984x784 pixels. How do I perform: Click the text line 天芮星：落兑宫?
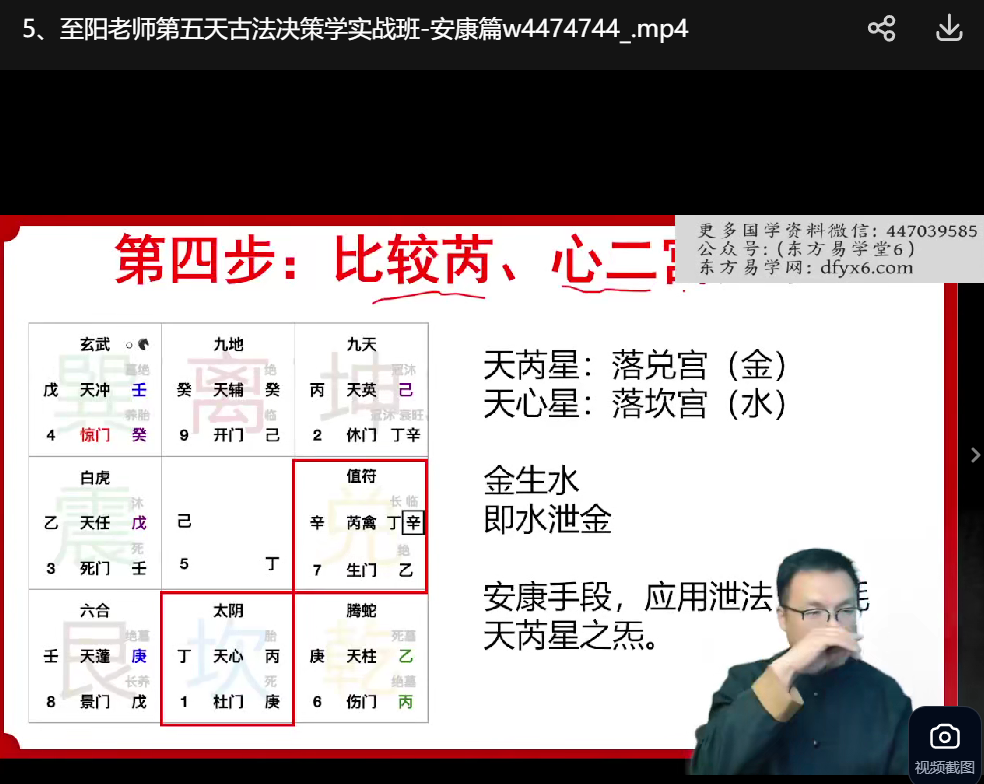tap(634, 365)
